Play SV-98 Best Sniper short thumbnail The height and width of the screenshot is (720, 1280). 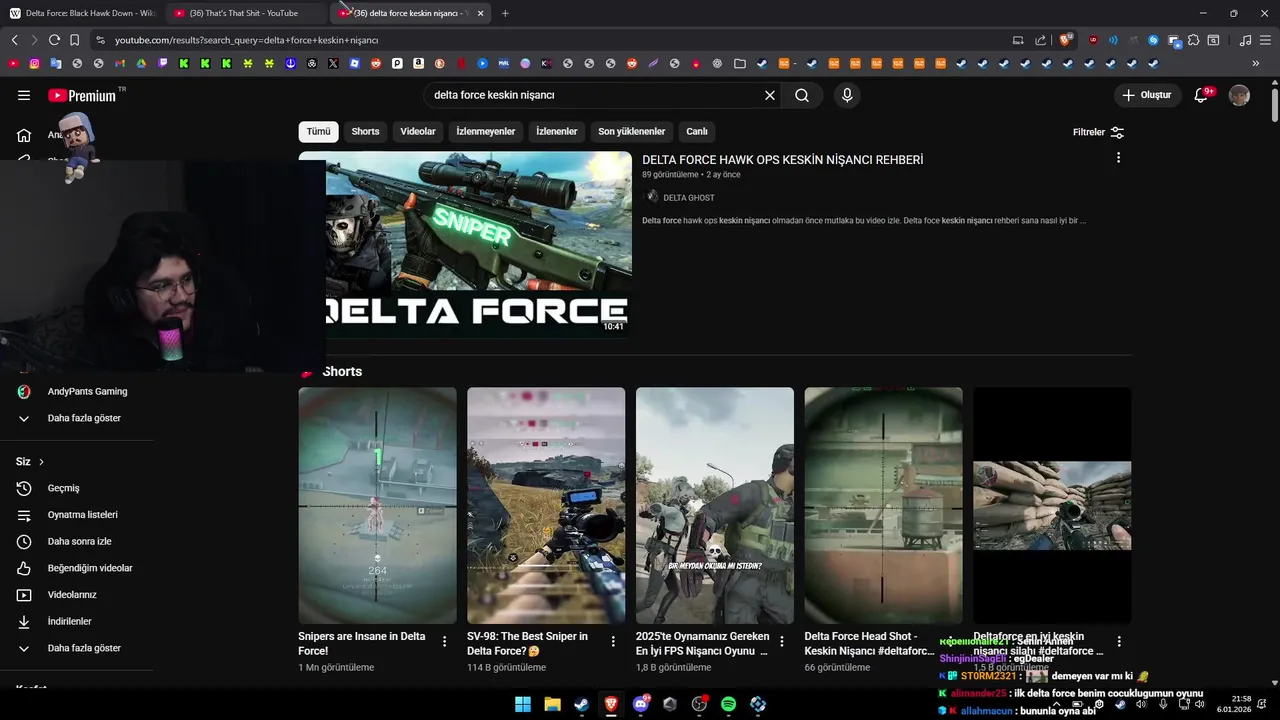pyautogui.click(x=546, y=506)
